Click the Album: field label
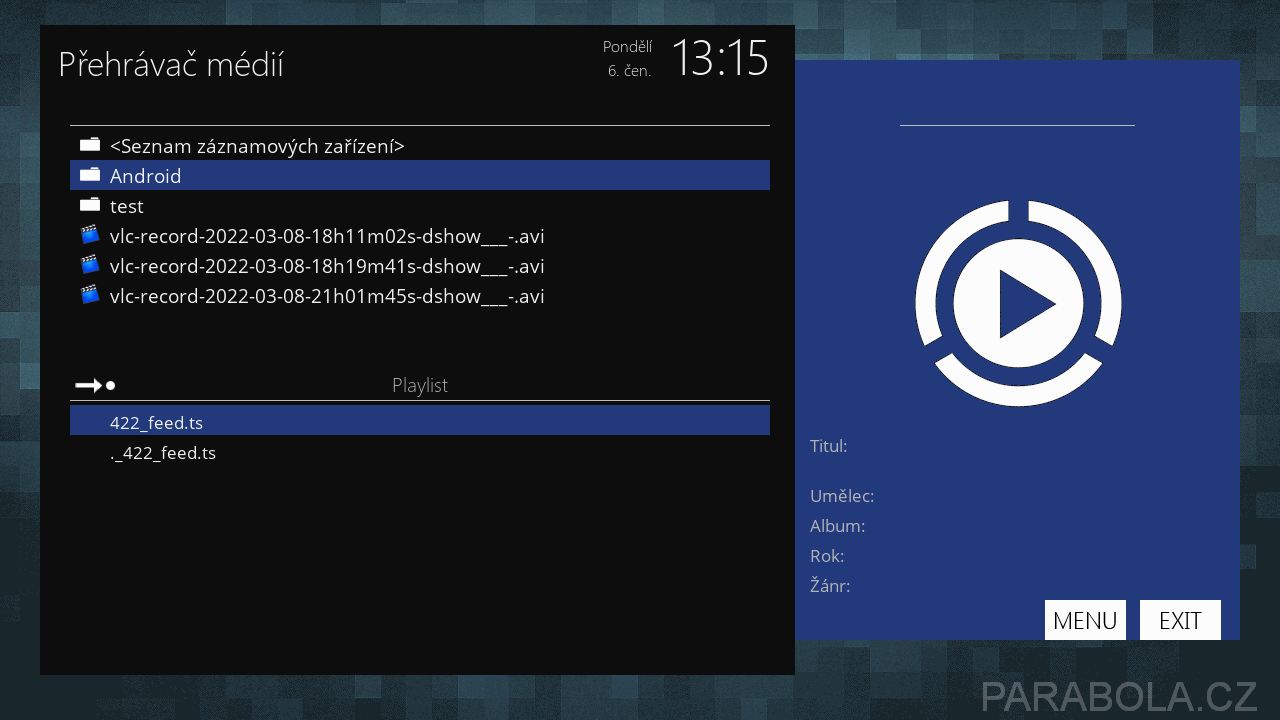This screenshot has height=720, width=1280. coord(837,526)
